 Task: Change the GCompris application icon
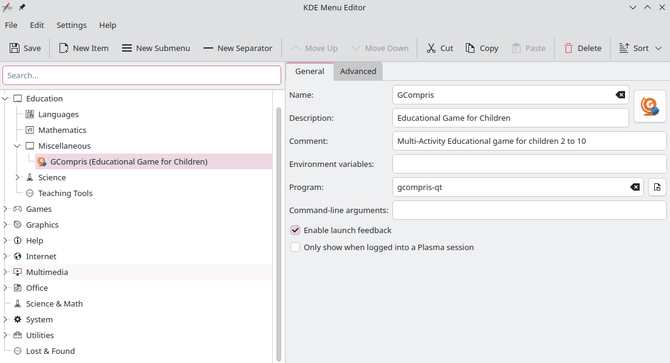(x=649, y=106)
